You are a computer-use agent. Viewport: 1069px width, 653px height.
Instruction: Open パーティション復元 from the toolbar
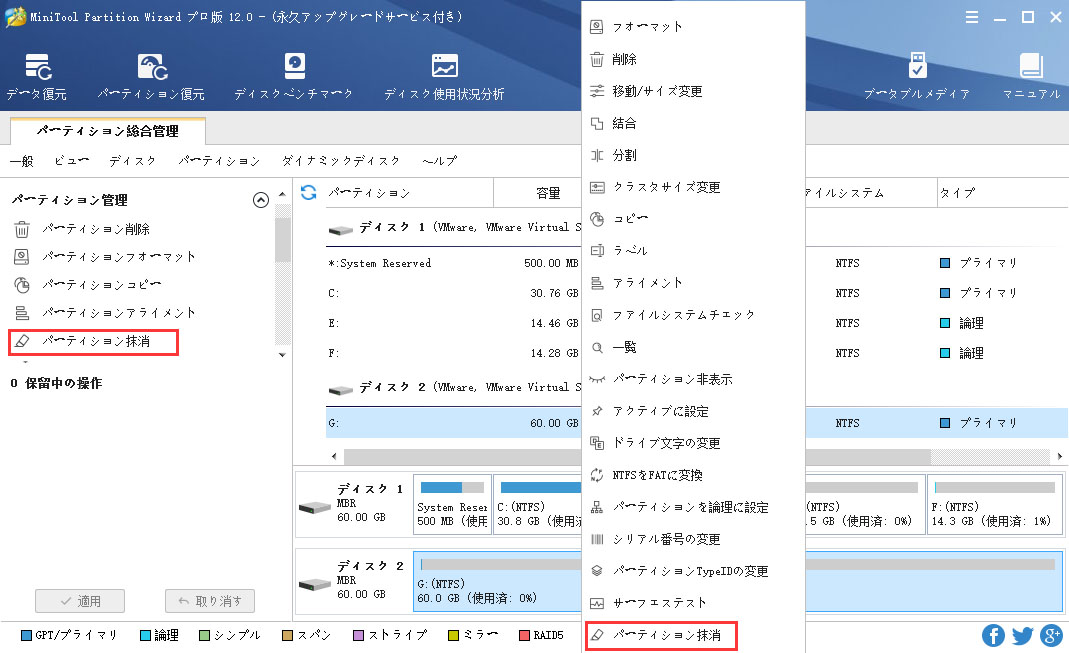pyautogui.click(x=151, y=68)
